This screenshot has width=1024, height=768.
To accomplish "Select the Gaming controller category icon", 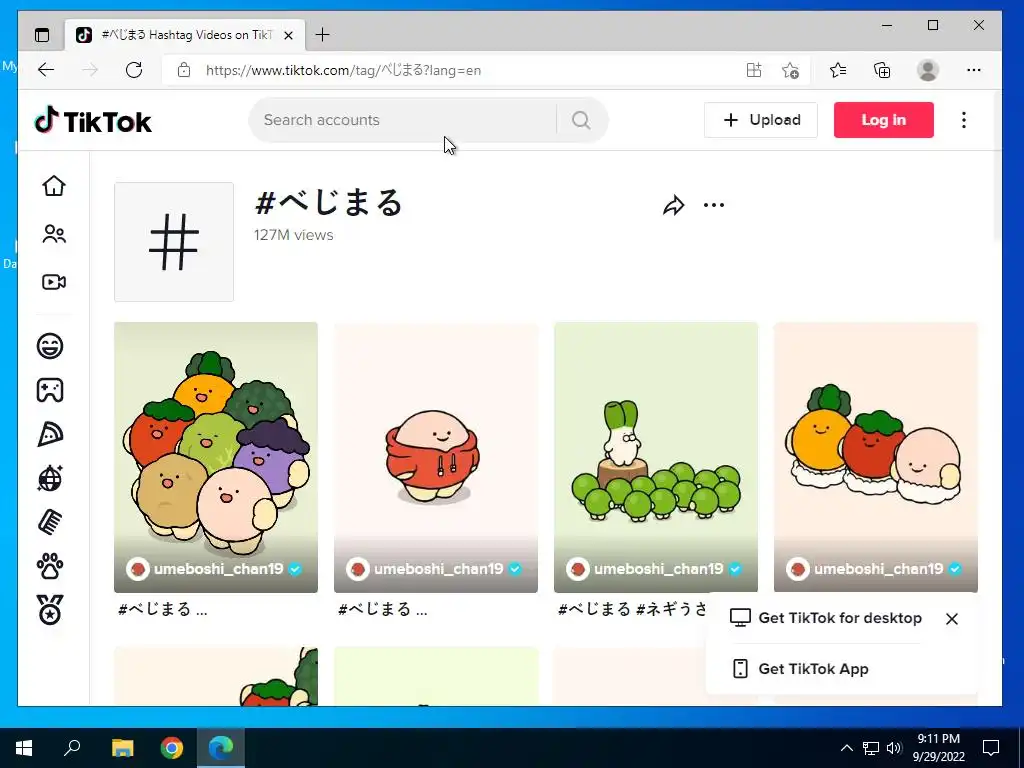I will point(50,390).
